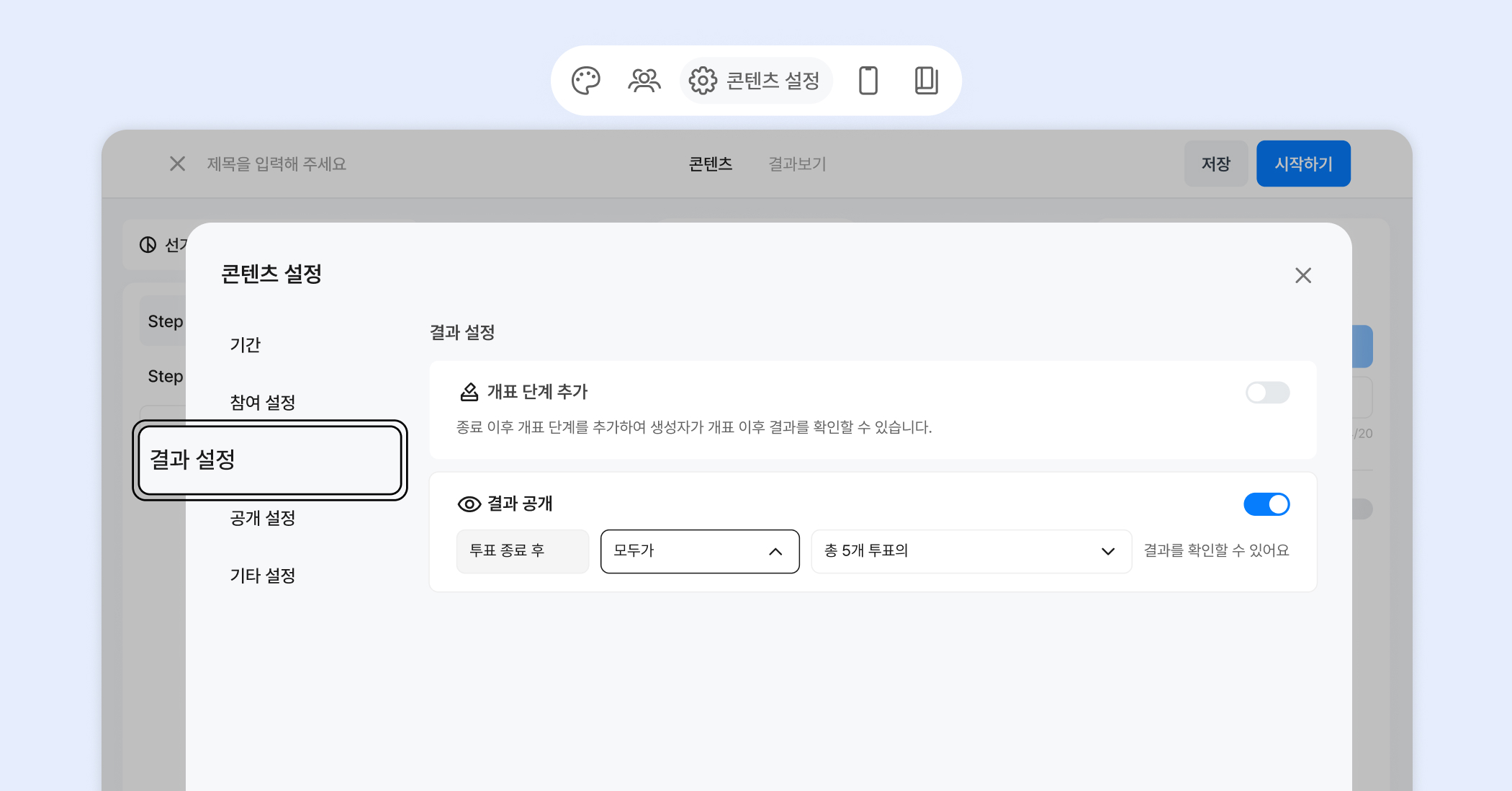Open the participants group icon
The width and height of the screenshot is (1512, 791).
click(x=644, y=81)
